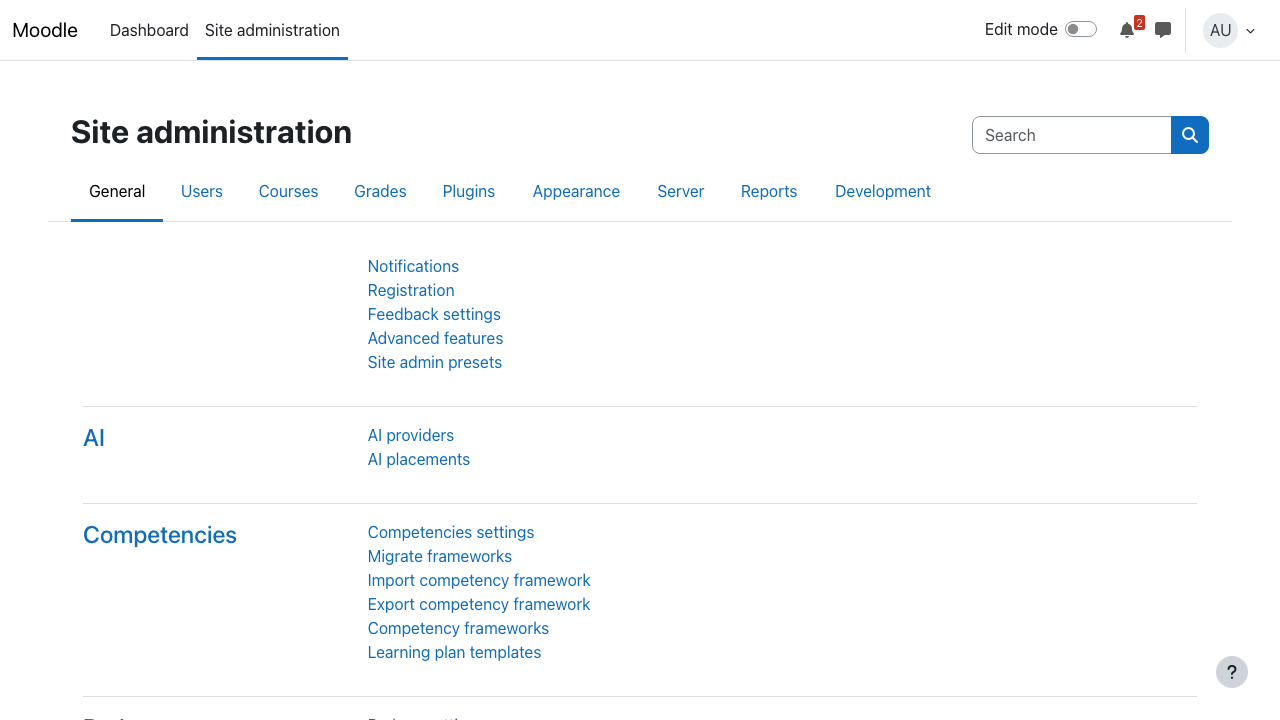Select the General tab
This screenshot has height=720, width=1280.
(x=117, y=191)
